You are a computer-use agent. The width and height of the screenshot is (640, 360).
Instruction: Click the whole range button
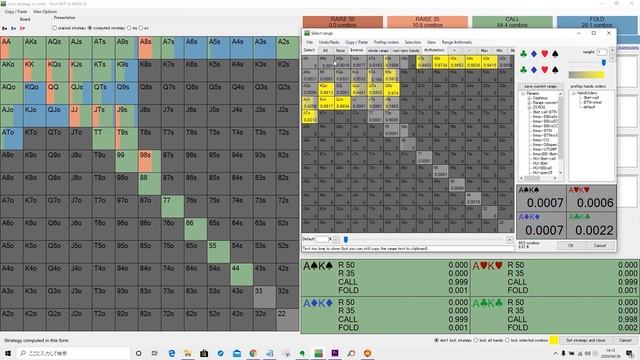378,51
